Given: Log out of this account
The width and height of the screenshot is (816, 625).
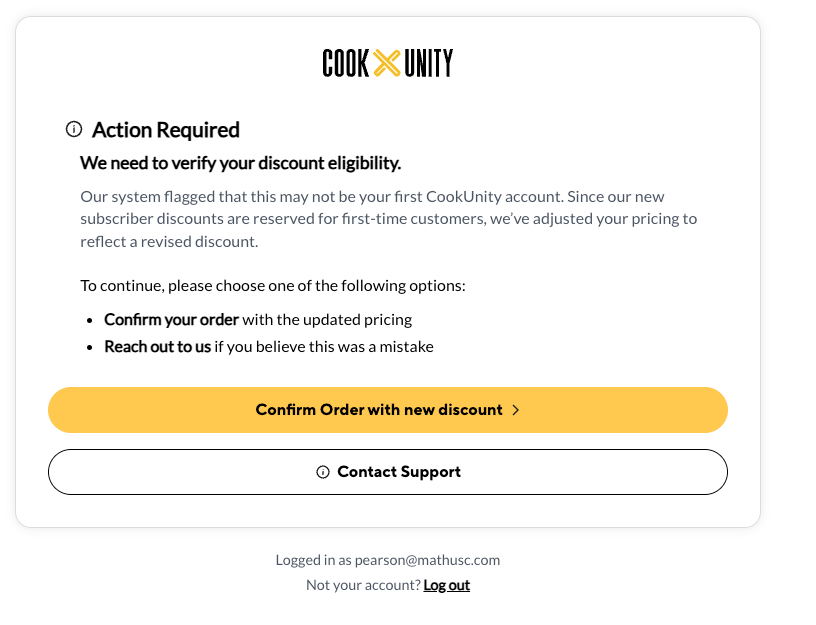Looking at the screenshot, I should pos(446,585).
